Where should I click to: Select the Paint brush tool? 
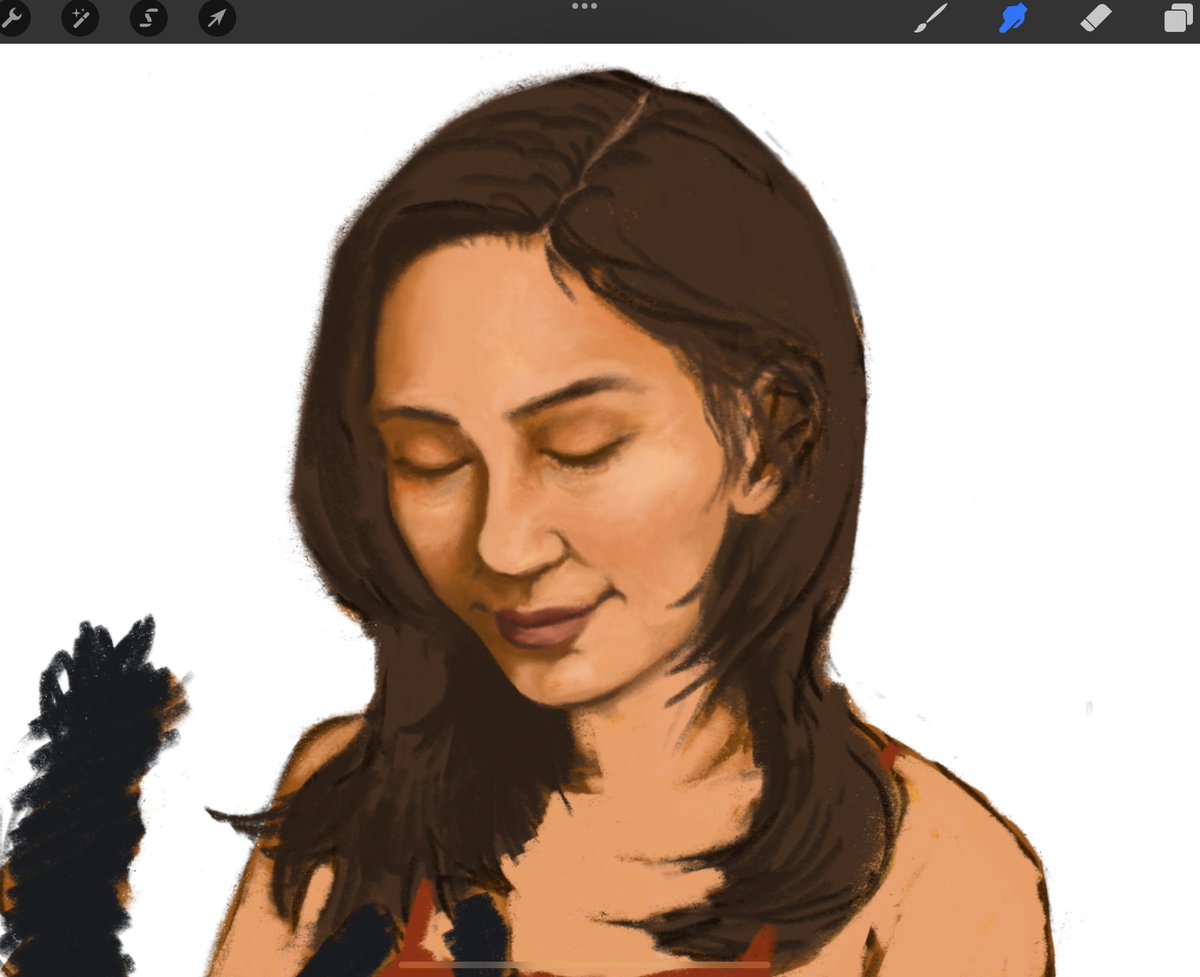(930, 18)
